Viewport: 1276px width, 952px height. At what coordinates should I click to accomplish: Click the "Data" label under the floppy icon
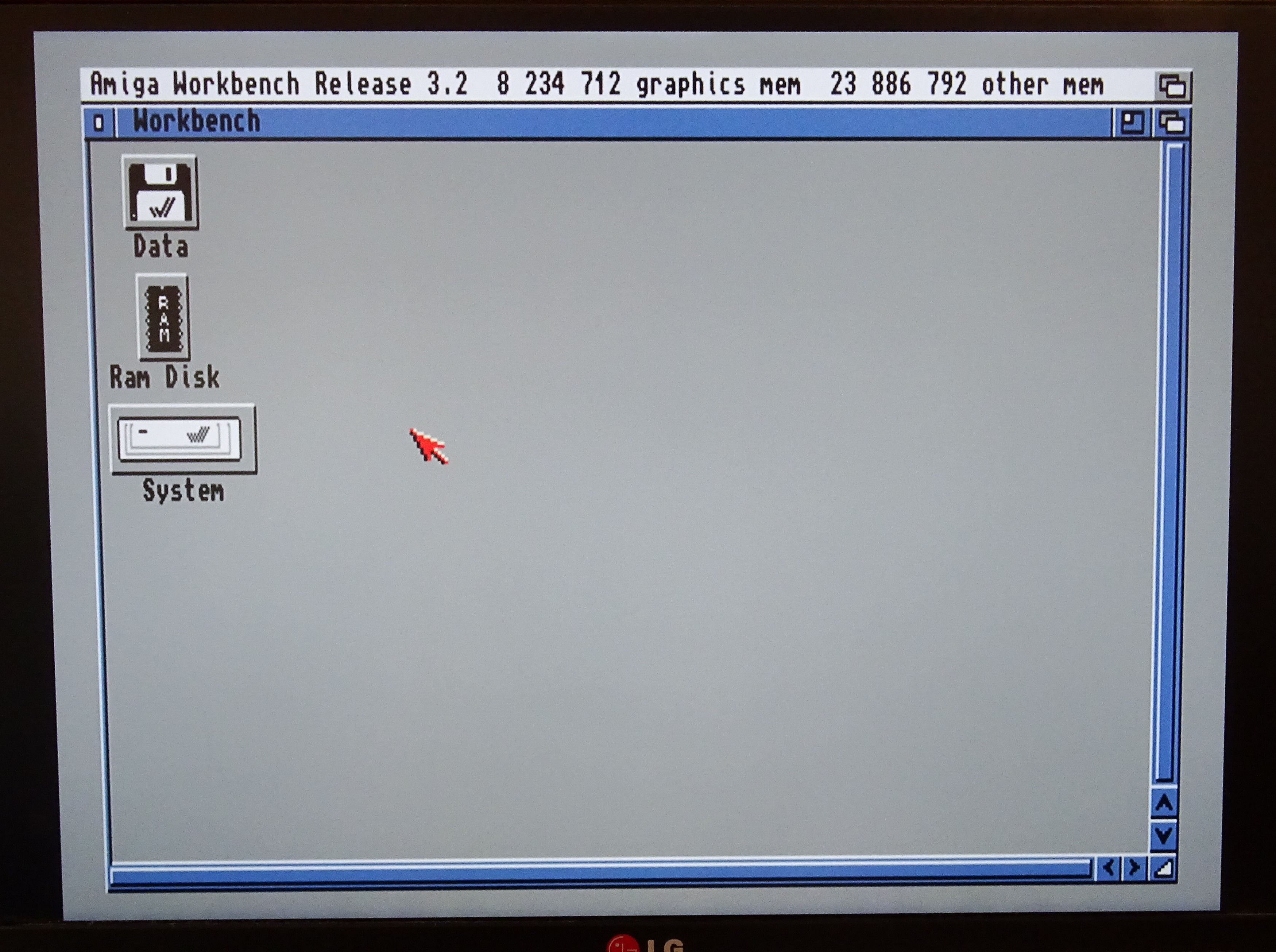tap(161, 246)
